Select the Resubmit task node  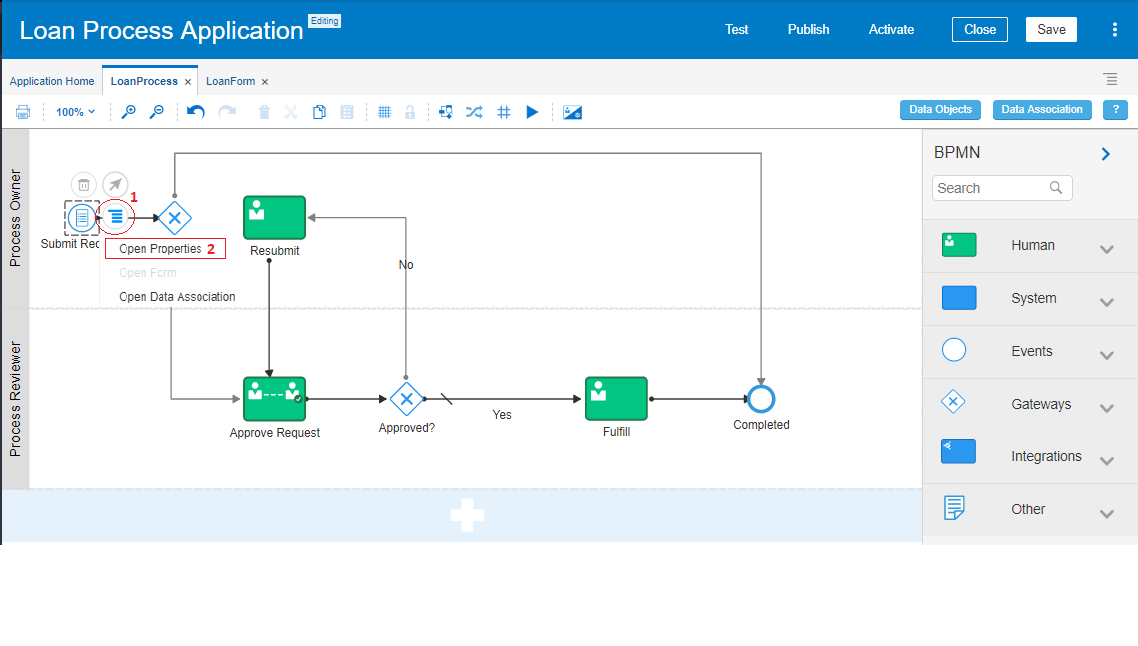(274, 217)
